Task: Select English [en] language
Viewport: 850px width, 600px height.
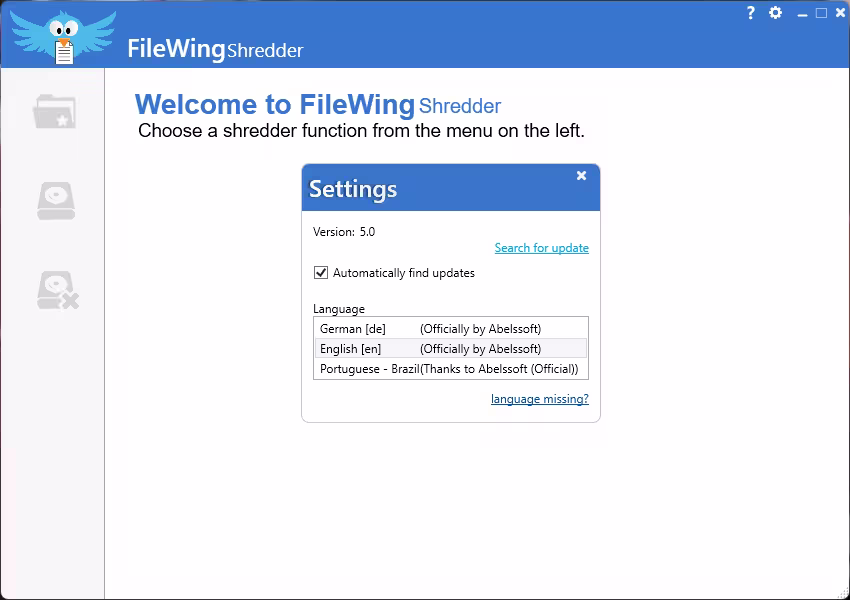Action: [450, 349]
